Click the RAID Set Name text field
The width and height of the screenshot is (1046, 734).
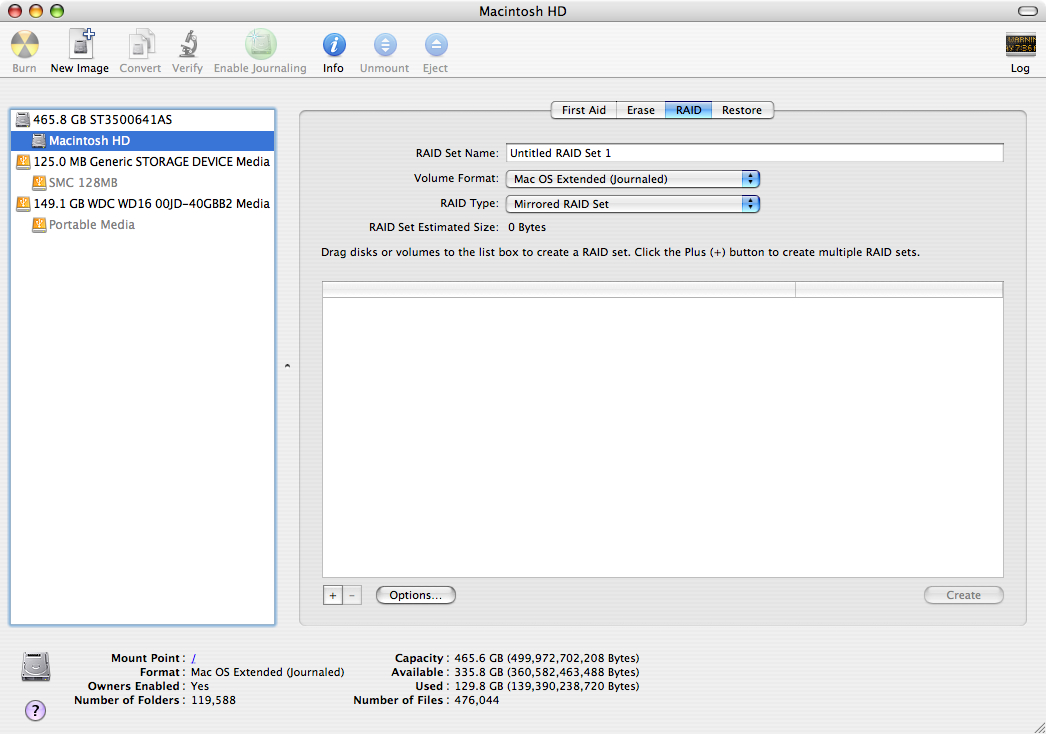coord(754,153)
